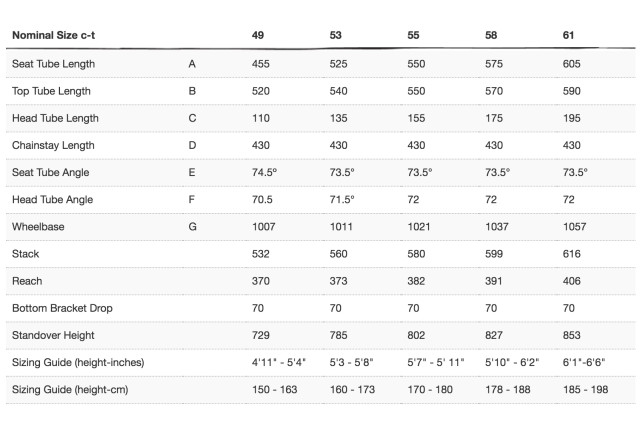This screenshot has height=426, width=640.
Task: Select the size 49 column header
Action: click(x=258, y=35)
